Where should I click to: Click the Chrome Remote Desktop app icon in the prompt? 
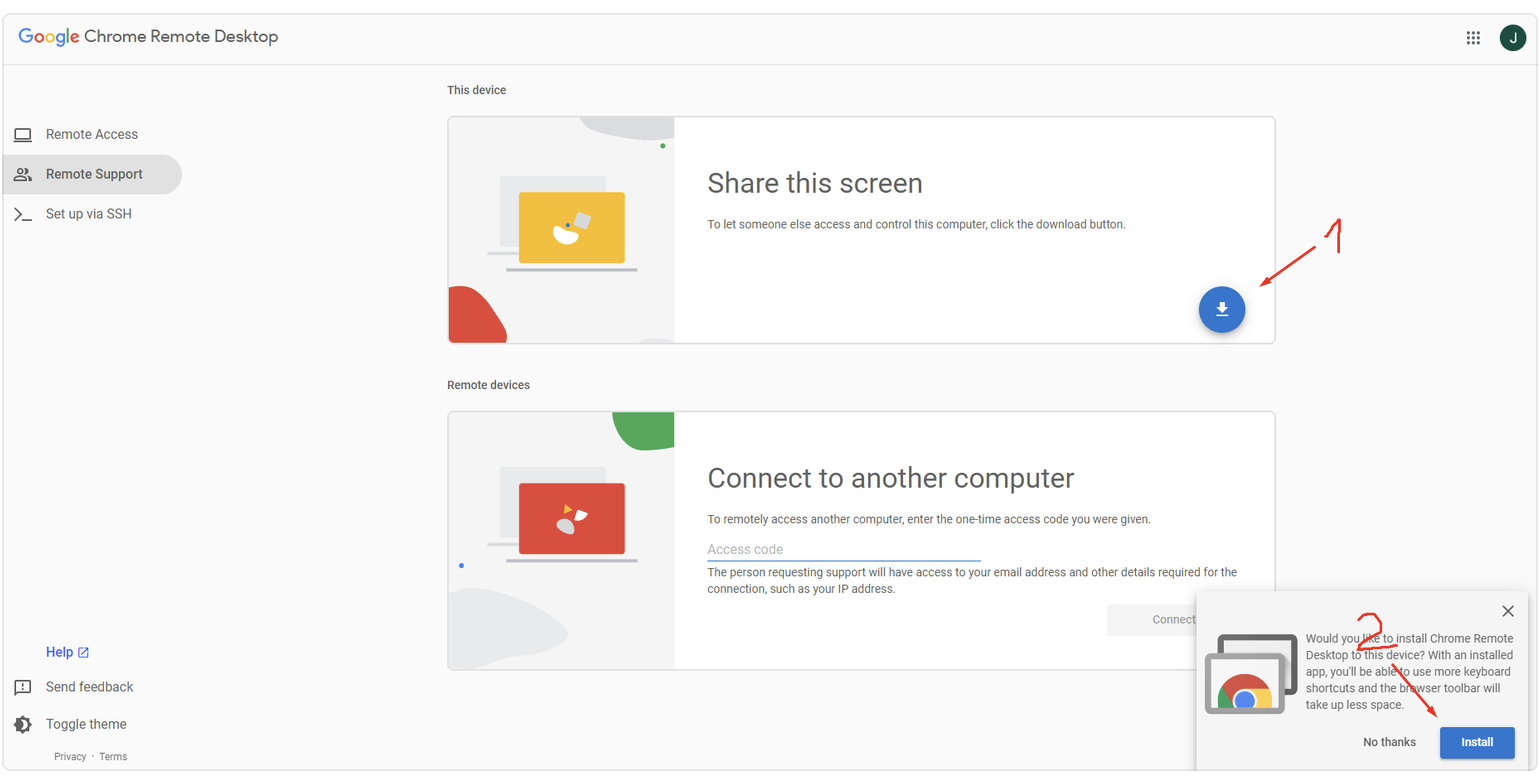click(1251, 674)
